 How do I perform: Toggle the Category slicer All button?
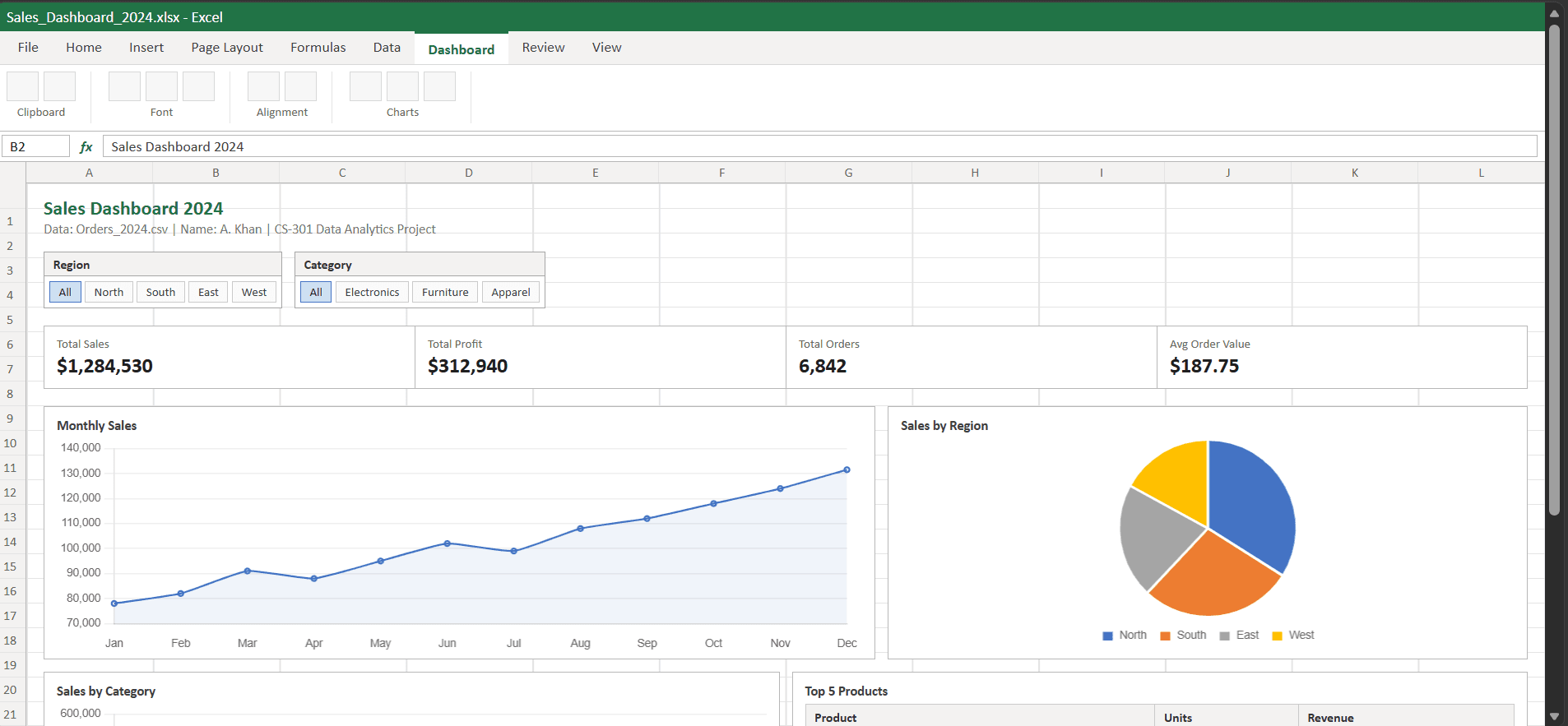[x=316, y=292]
